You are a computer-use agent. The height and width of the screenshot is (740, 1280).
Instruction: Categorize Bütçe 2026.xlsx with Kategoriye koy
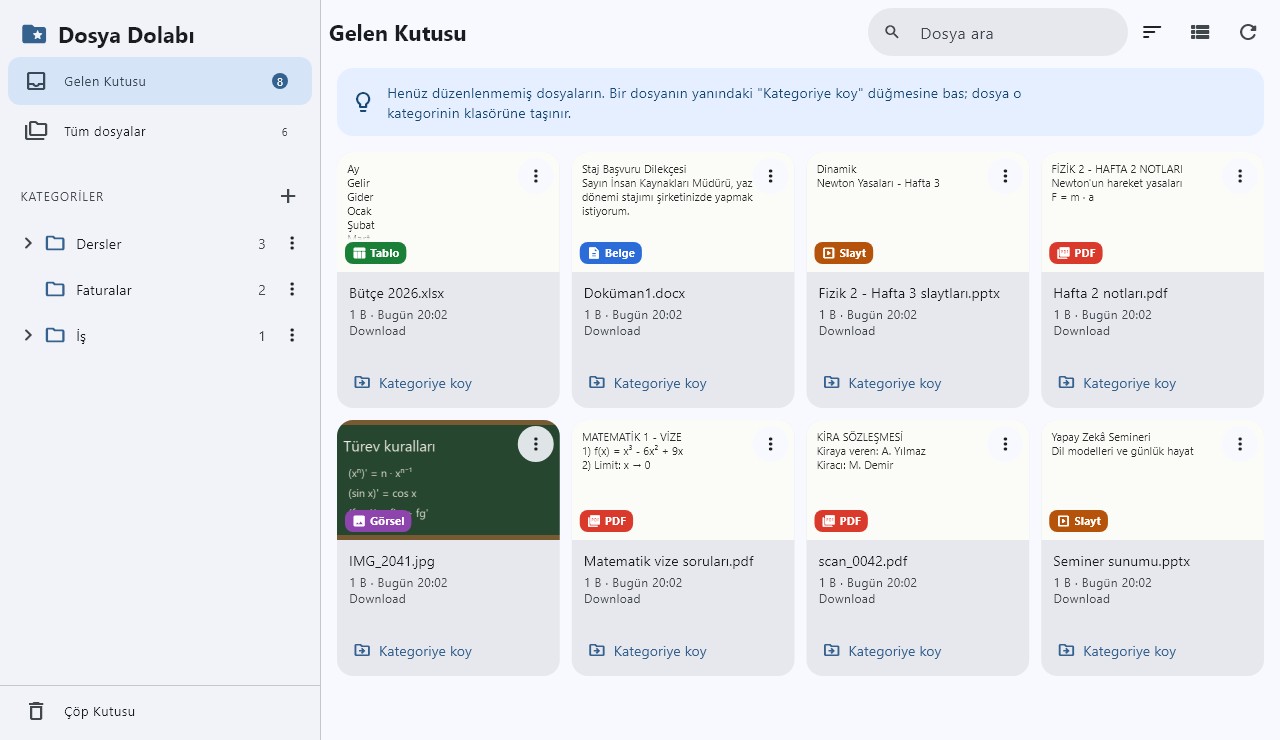pos(412,383)
